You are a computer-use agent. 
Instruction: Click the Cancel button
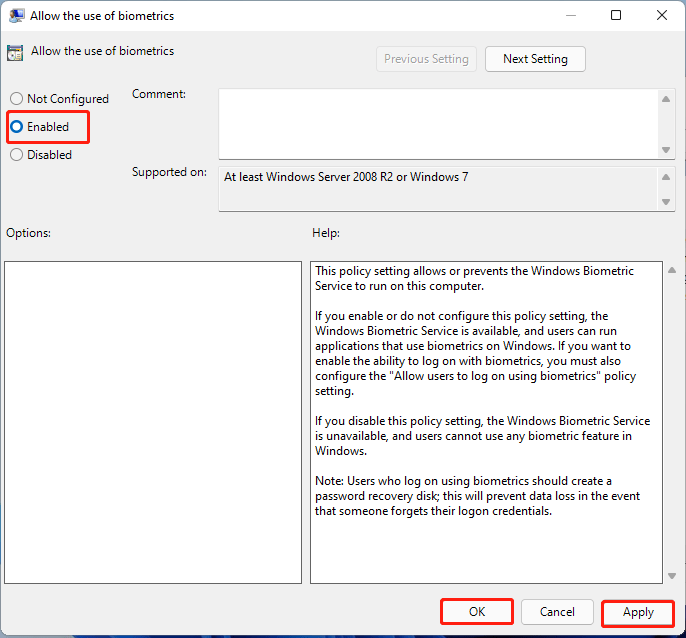(557, 611)
